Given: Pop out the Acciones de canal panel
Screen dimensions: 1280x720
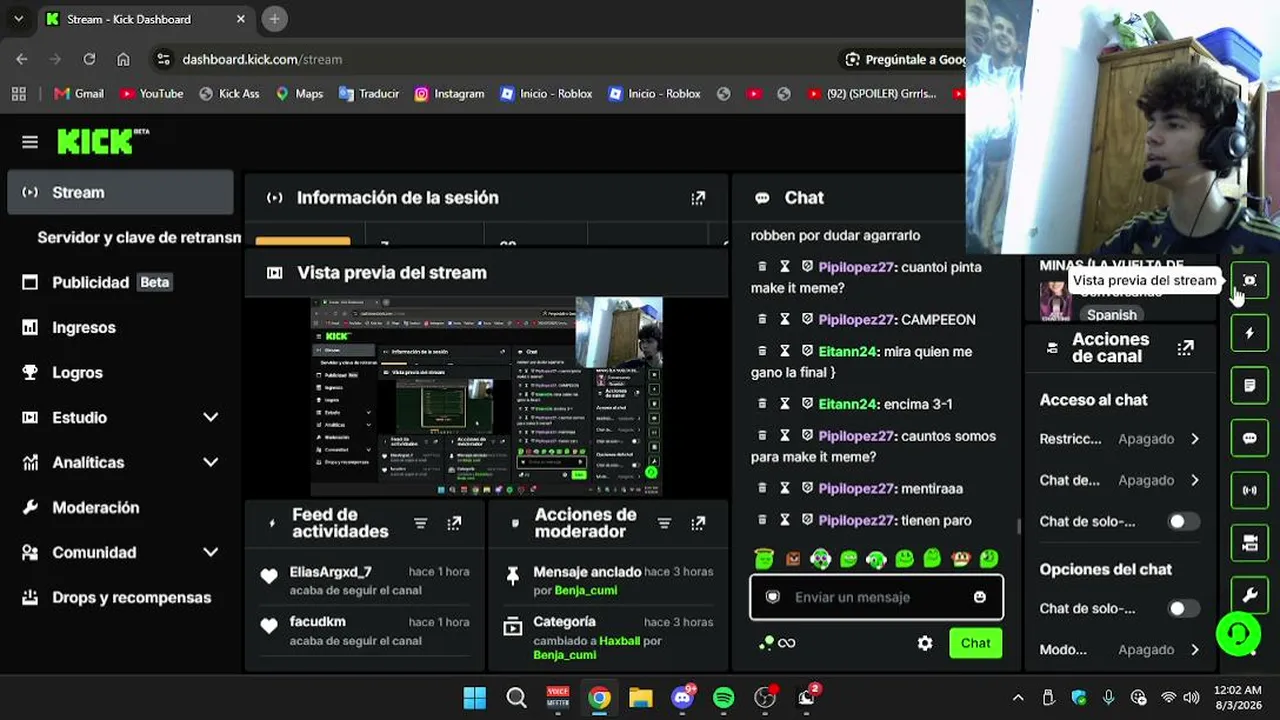Looking at the screenshot, I should [x=1185, y=348].
